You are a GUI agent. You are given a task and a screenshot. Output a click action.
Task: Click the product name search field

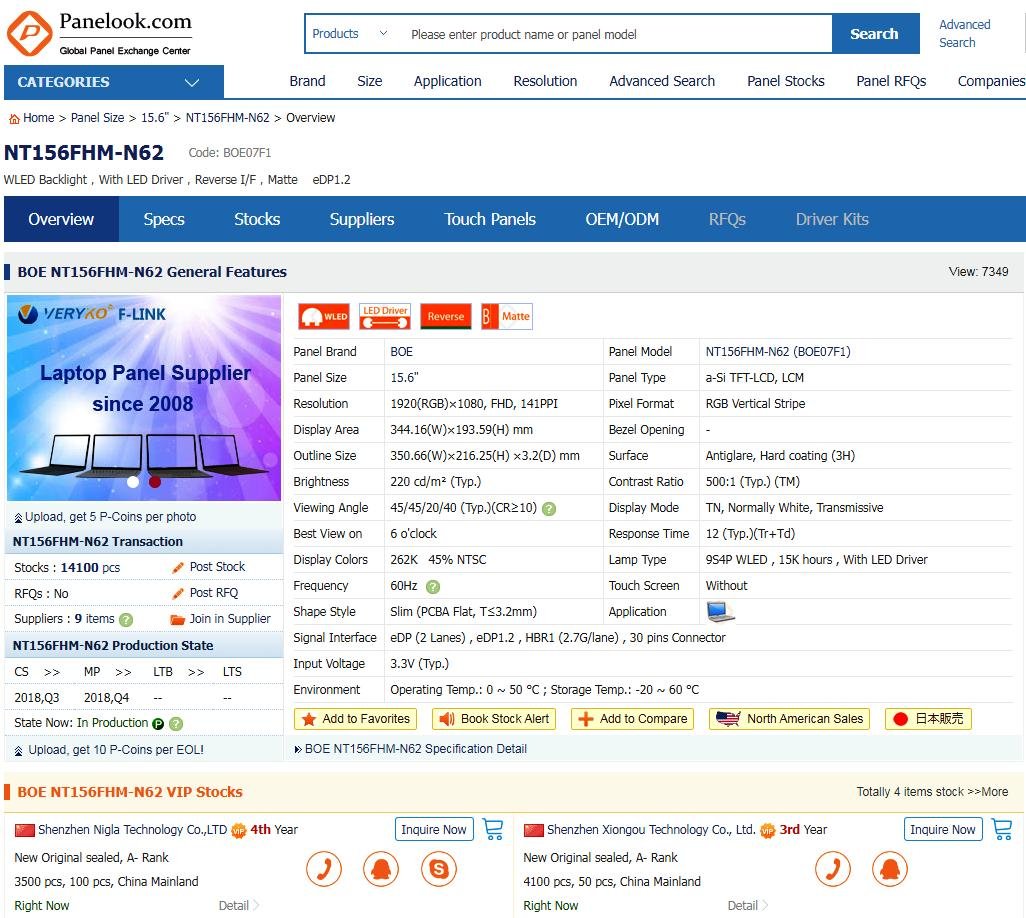click(615, 34)
